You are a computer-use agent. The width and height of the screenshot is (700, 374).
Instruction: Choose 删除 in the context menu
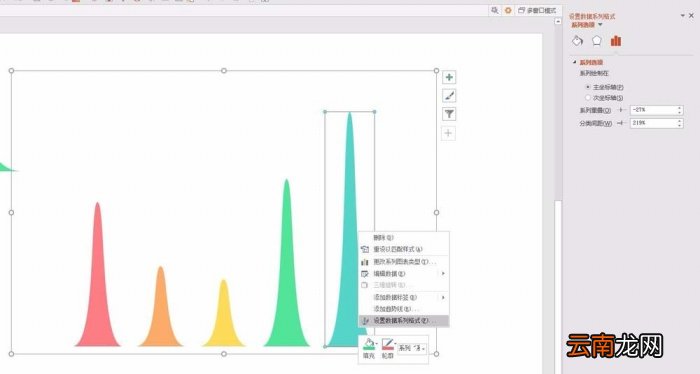[x=404, y=237]
